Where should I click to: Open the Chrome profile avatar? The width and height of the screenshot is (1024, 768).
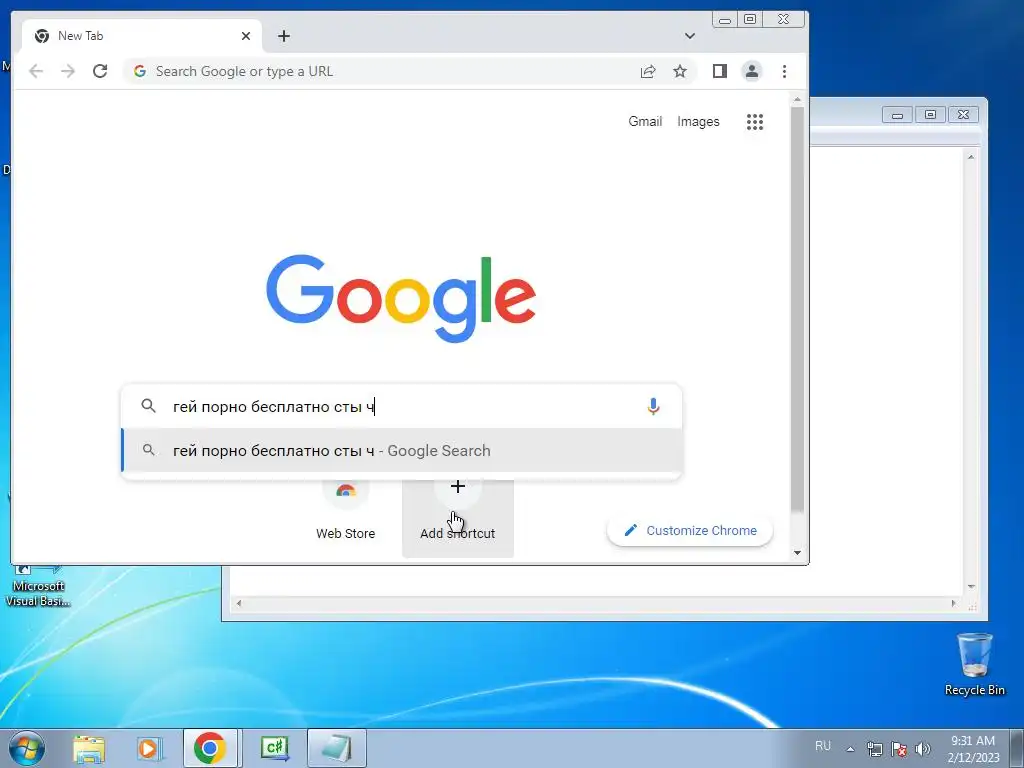(x=752, y=71)
